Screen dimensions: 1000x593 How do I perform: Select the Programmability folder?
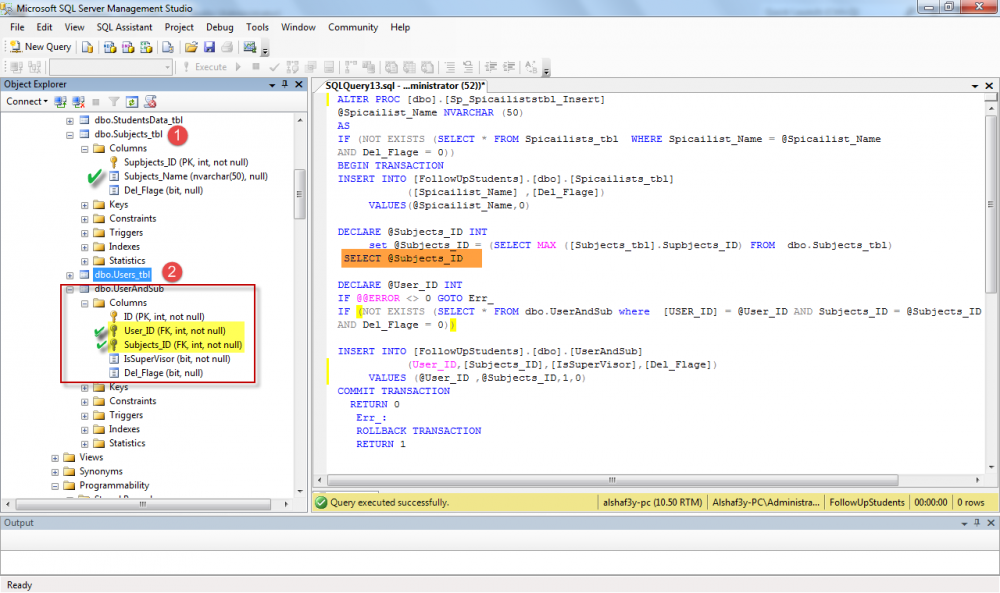(114, 486)
